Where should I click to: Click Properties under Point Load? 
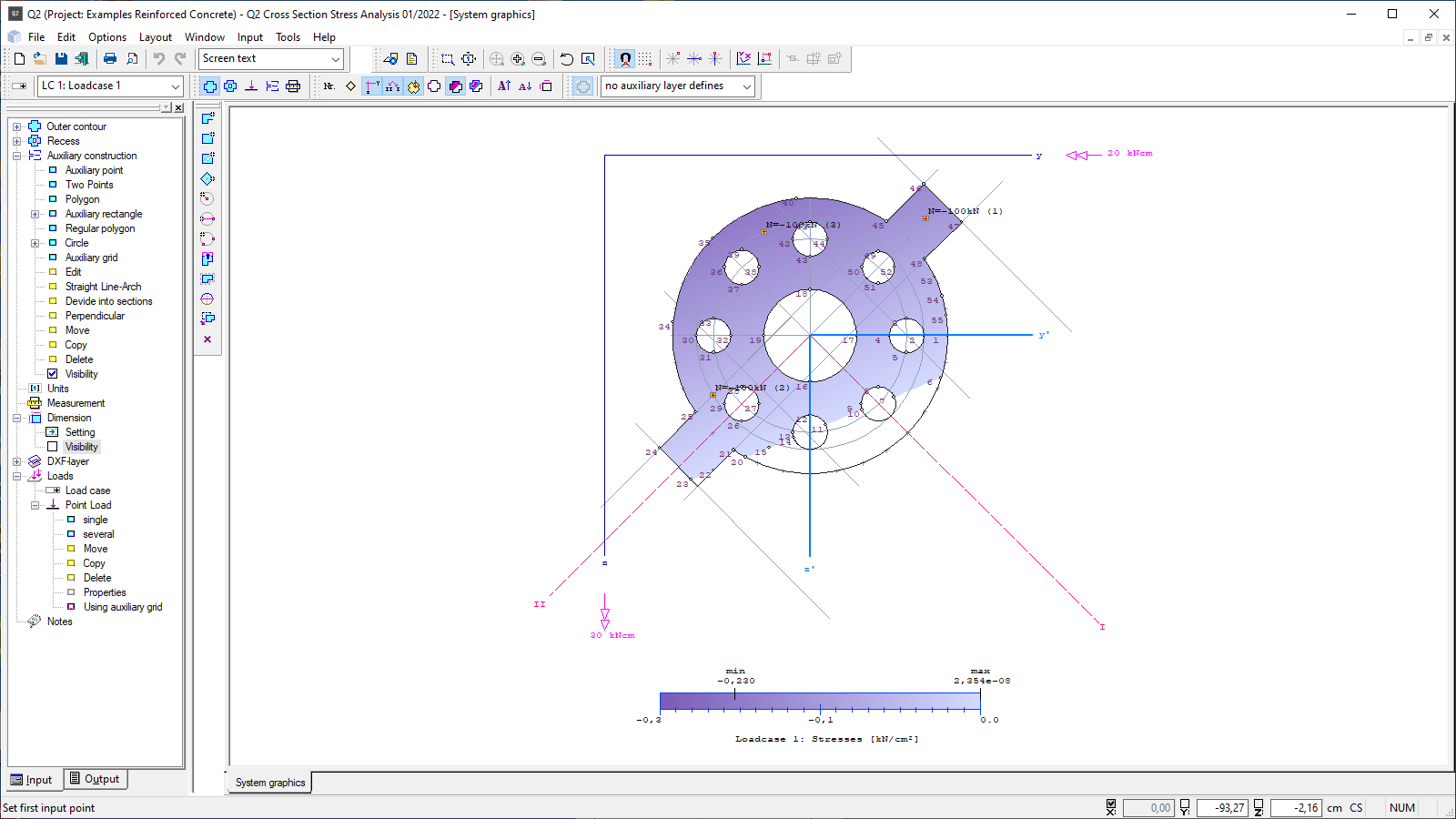[105, 592]
